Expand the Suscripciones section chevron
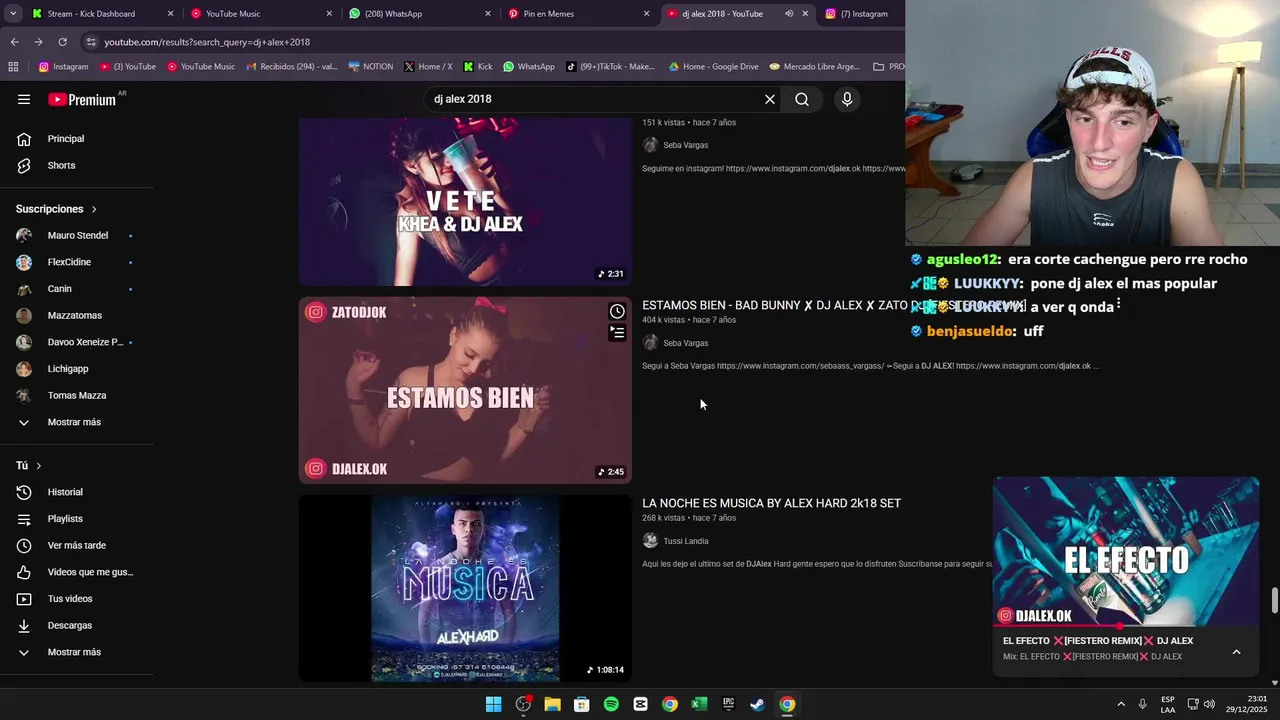Viewport: 1280px width, 720px height. (x=94, y=209)
